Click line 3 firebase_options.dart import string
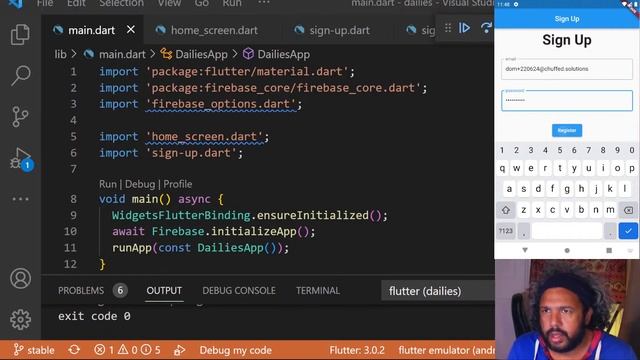Image resolution: width=640 pixels, height=360 pixels. tap(220, 104)
